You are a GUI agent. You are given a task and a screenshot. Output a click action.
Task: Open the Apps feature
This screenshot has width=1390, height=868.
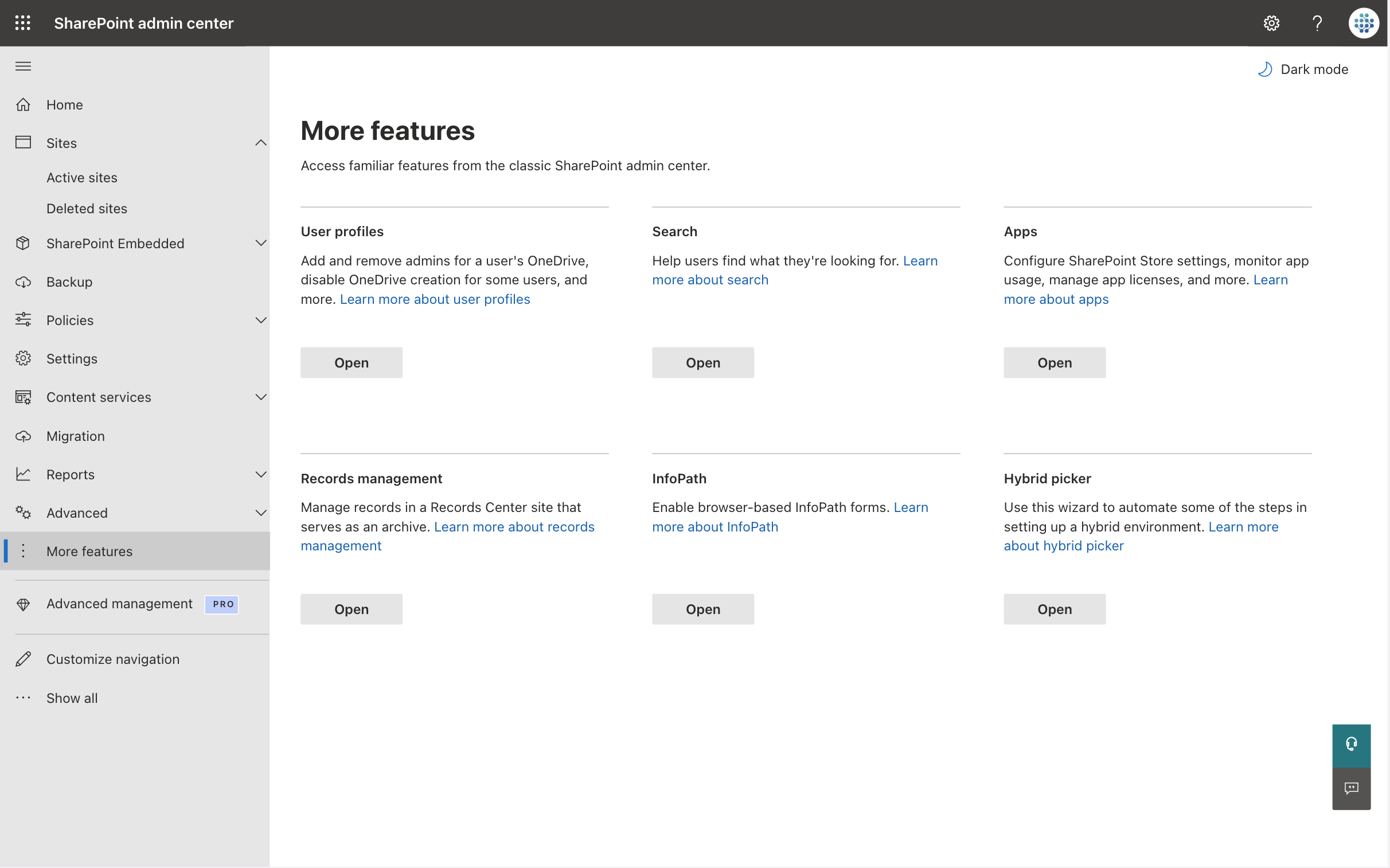1054,363
